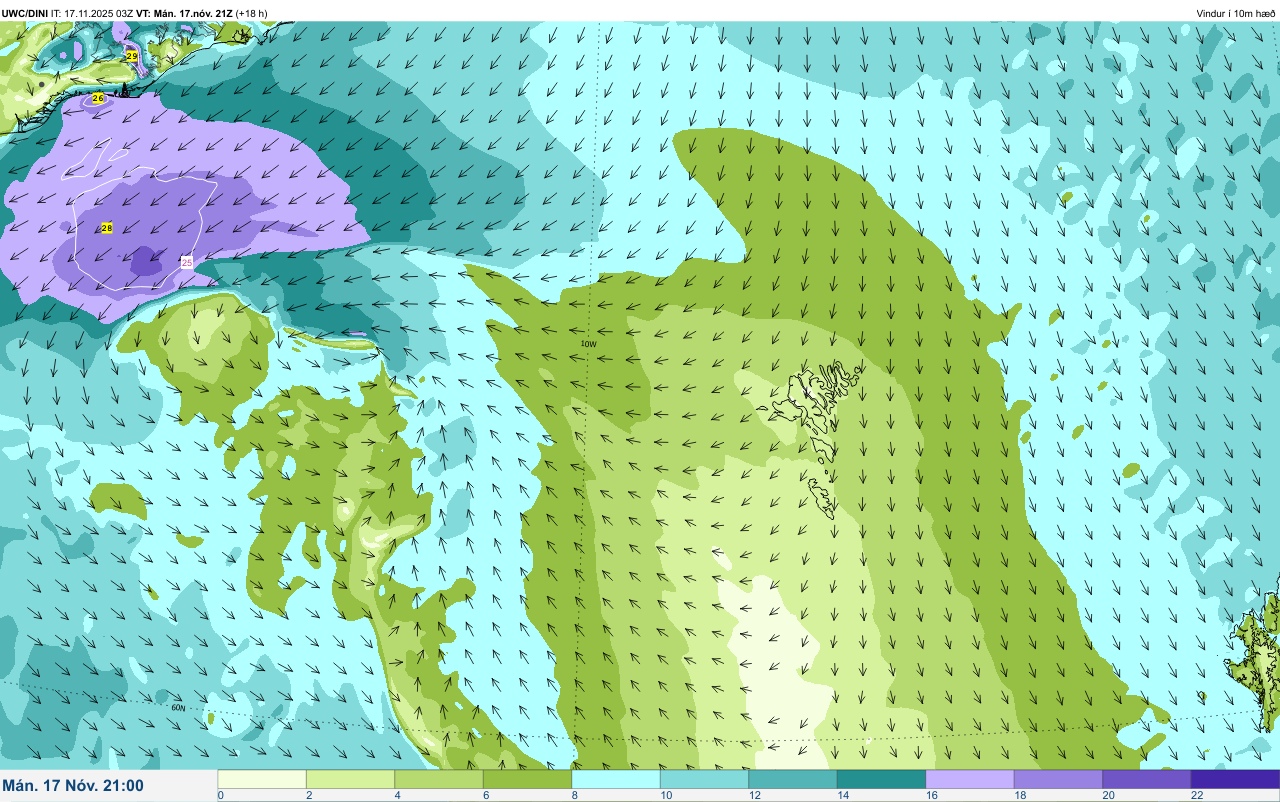The image size is (1280, 802).
Task: Click the 2–4 light green legend swatch
Action: click(350, 779)
